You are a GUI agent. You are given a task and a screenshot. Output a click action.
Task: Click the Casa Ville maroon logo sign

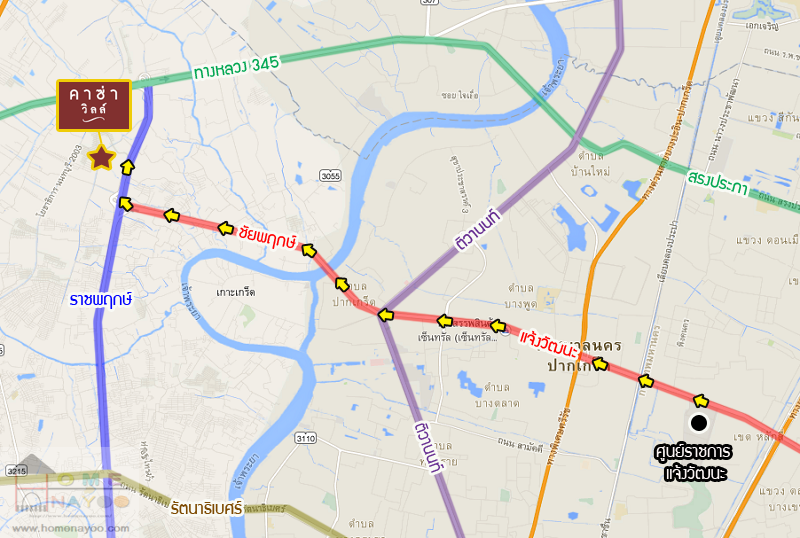[x=94, y=105]
